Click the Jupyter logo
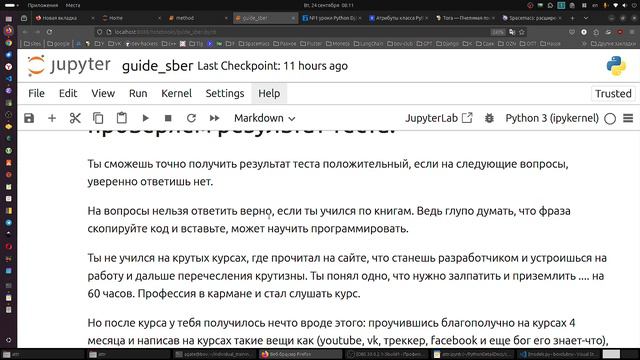Image resolution: width=640 pixels, height=360 pixels. pyautogui.click(x=69, y=65)
